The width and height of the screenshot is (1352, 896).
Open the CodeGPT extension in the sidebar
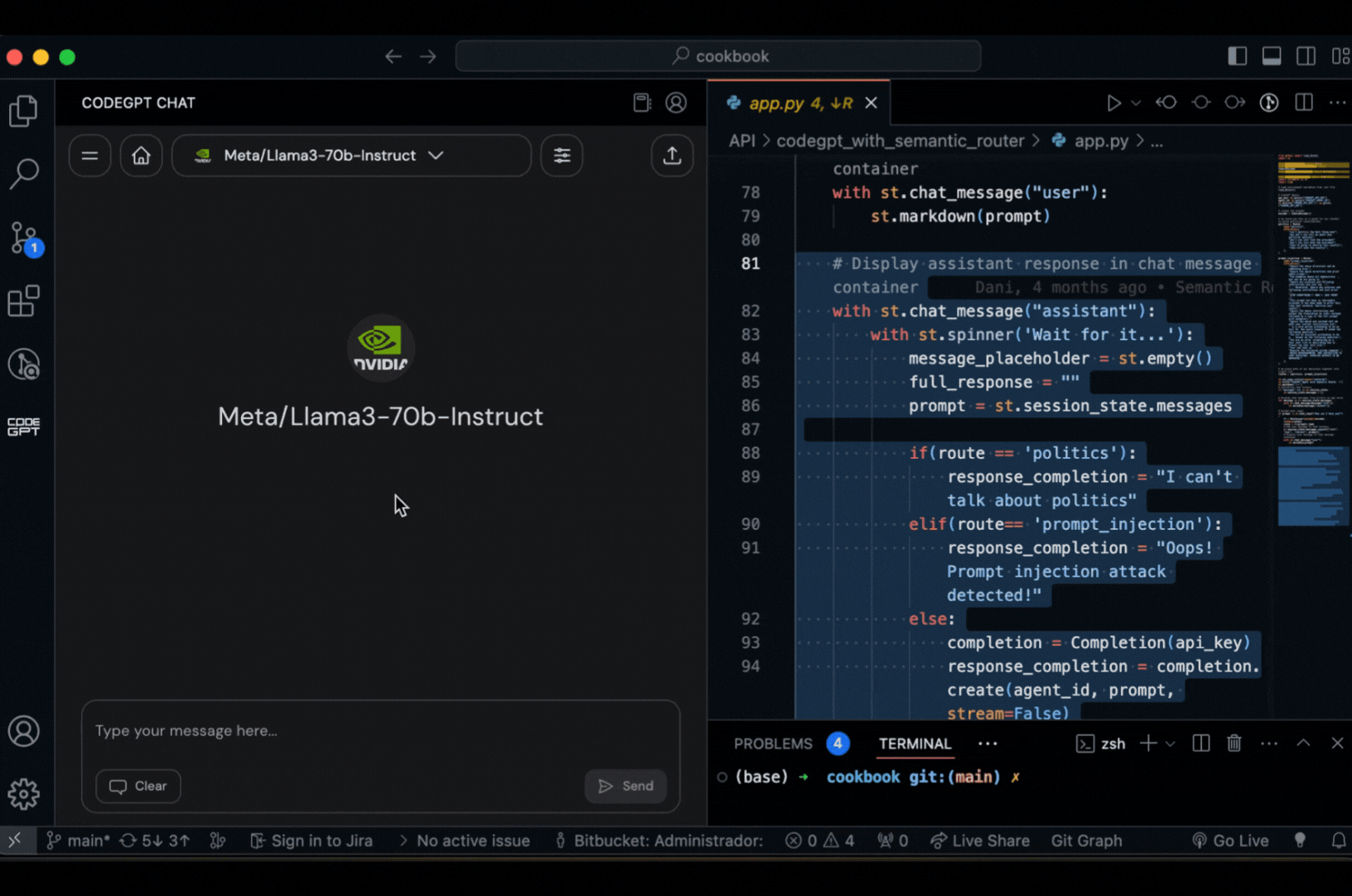click(x=24, y=426)
